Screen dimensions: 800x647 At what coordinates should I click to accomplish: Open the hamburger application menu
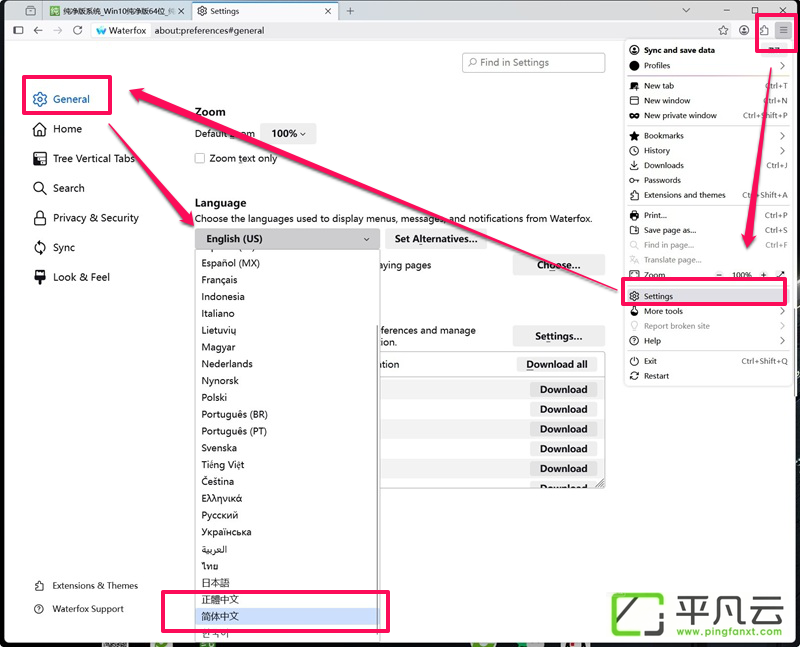point(783,30)
